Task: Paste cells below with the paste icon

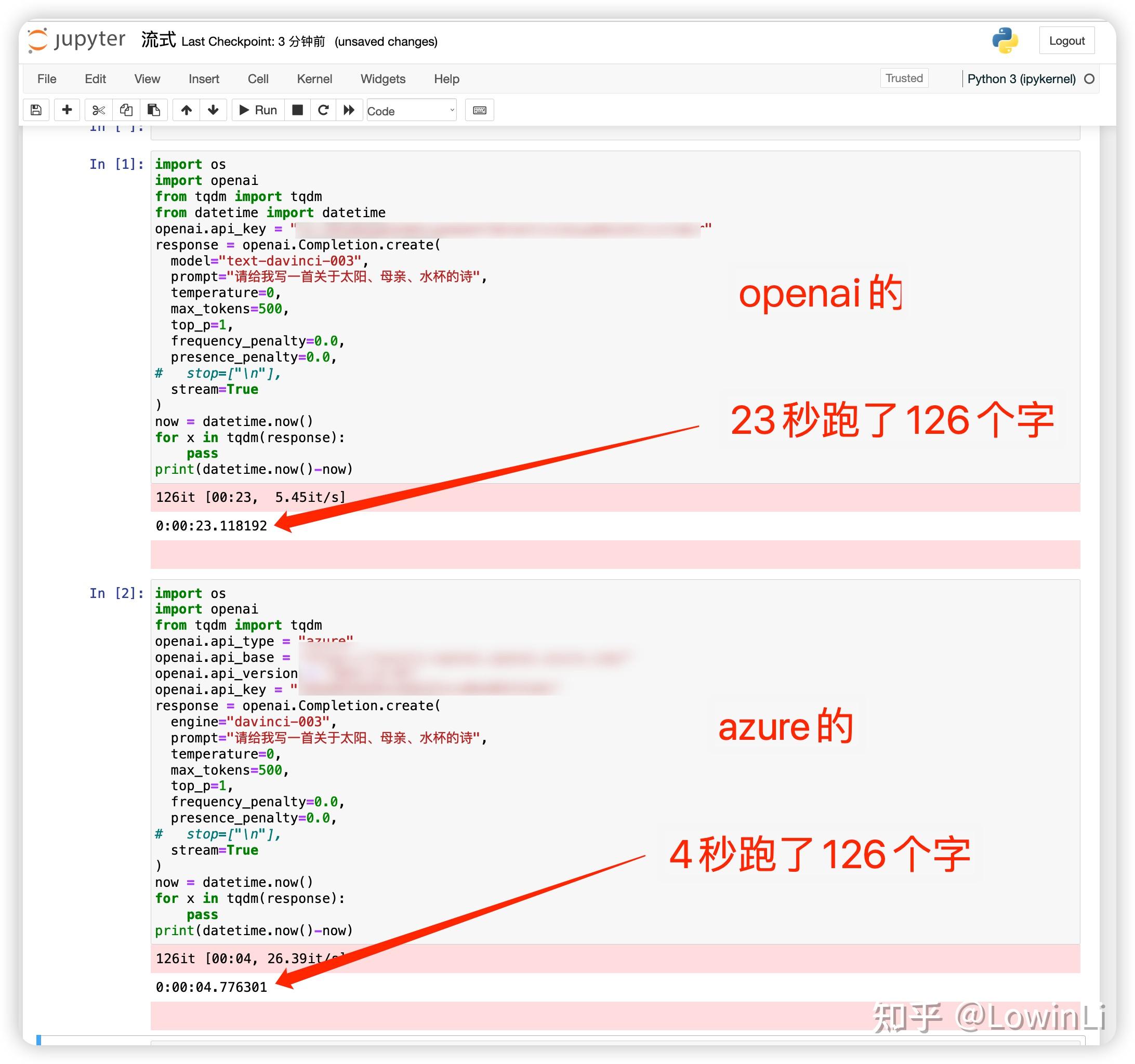Action: click(x=153, y=110)
